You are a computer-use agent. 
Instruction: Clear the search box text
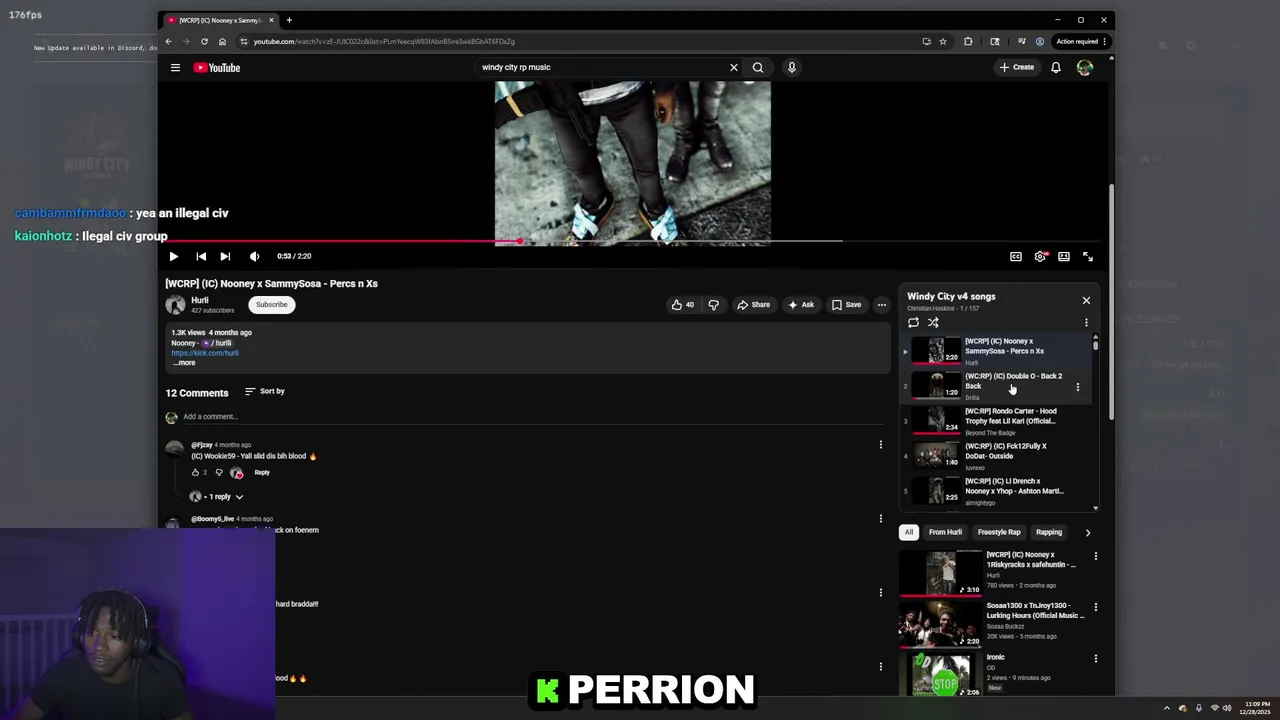(733, 68)
